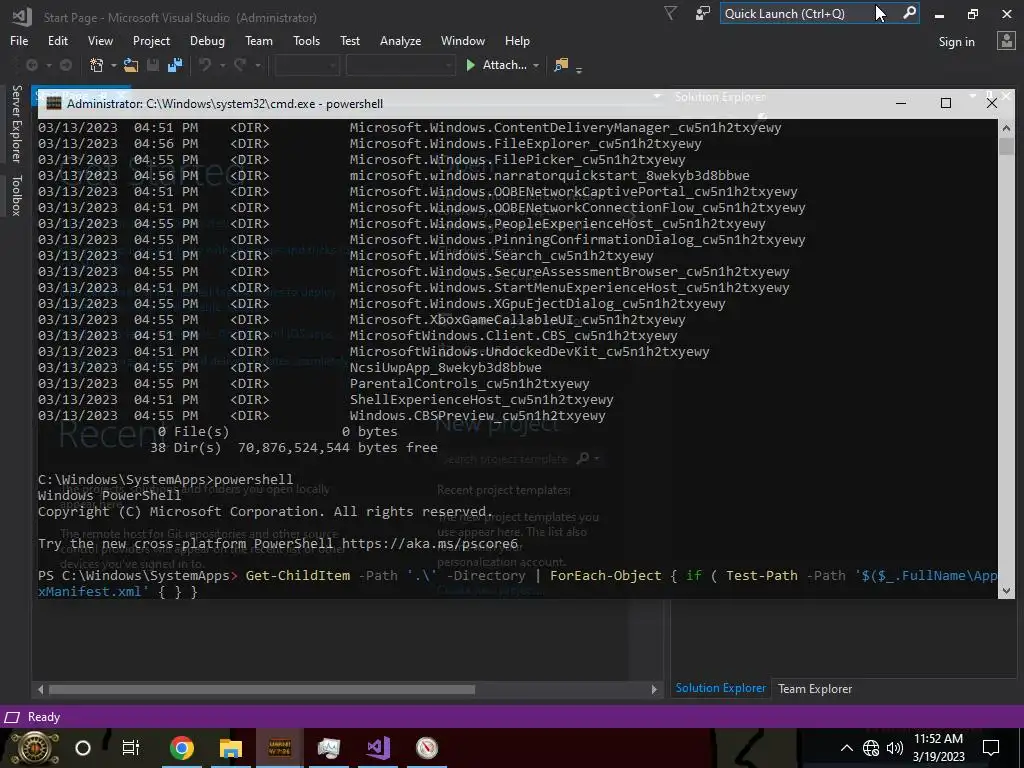1024x768 pixels.
Task: Click the Quick Launch magnifier icon
Action: pyautogui.click(x=909, y=13)
